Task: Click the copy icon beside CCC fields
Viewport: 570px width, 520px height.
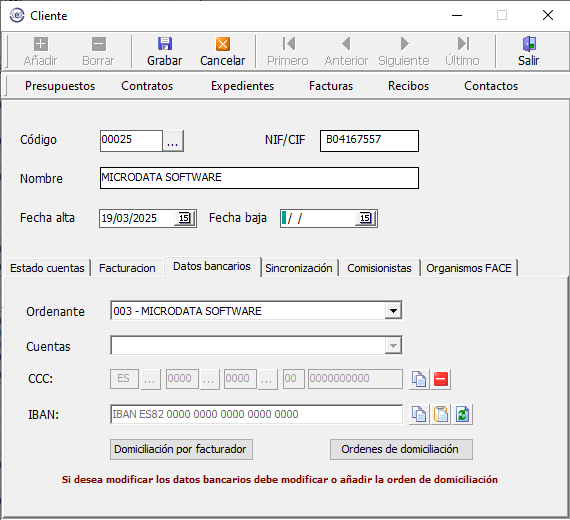Action: click(x=419, y=379)
